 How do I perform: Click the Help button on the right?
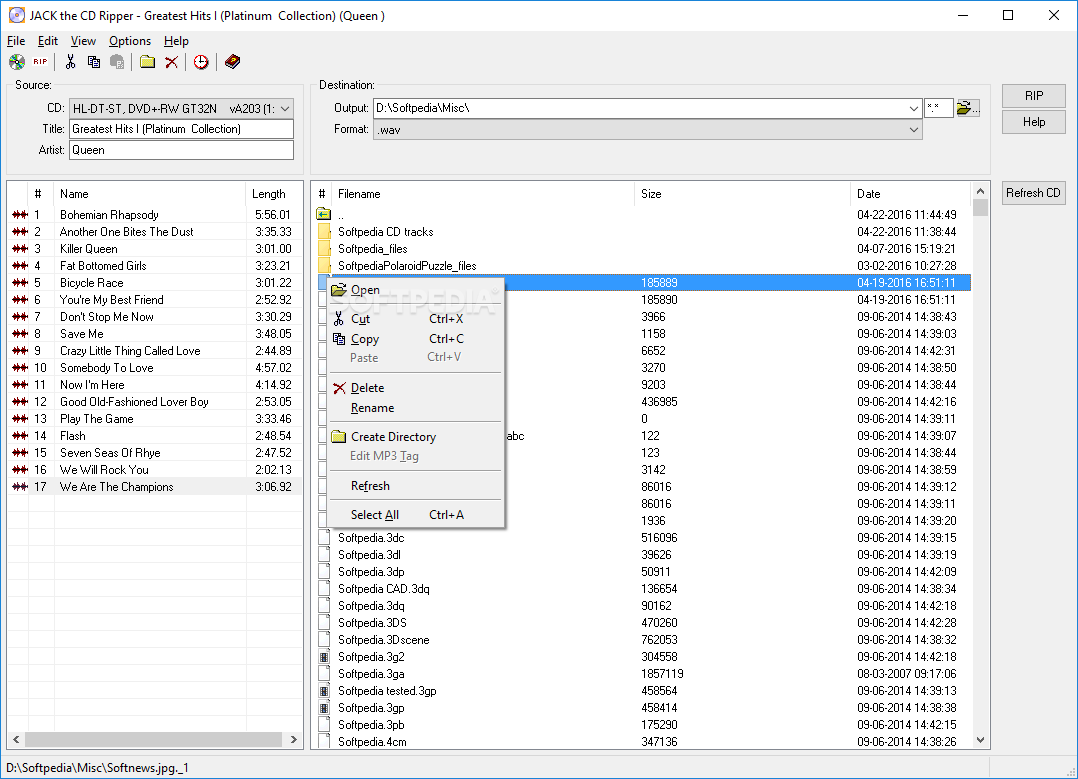(x=1033, y=122)
